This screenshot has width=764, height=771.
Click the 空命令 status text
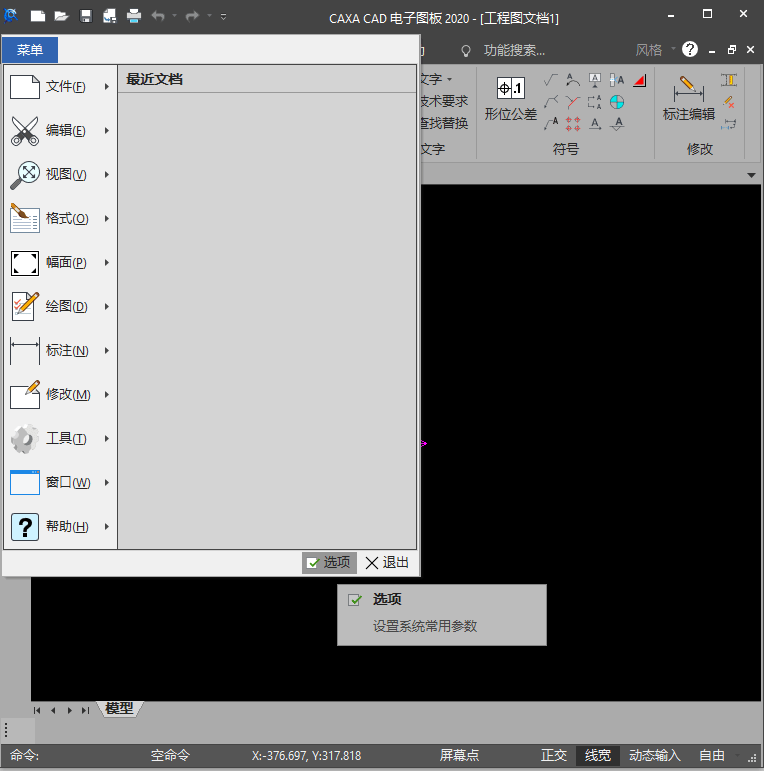click(x=170, y=755)
